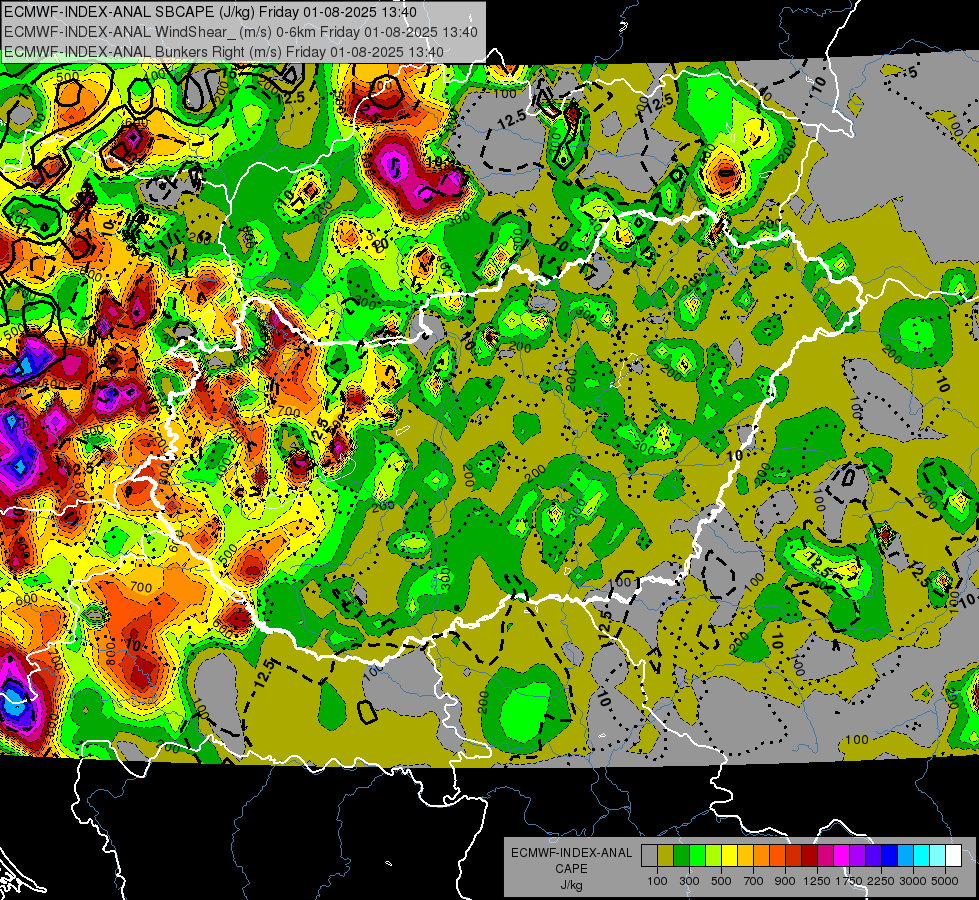Image resolution: width=979 pixels, height=900 pixels.
Task: Click the dark red legend swatch
Action: pos(809,856)
